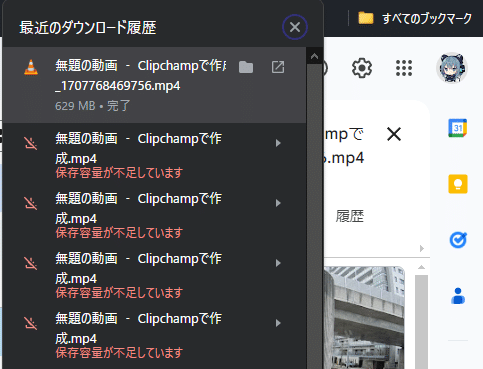Close the recent download history popup
This screenshot has height=369, width=483.
point(295,27)
